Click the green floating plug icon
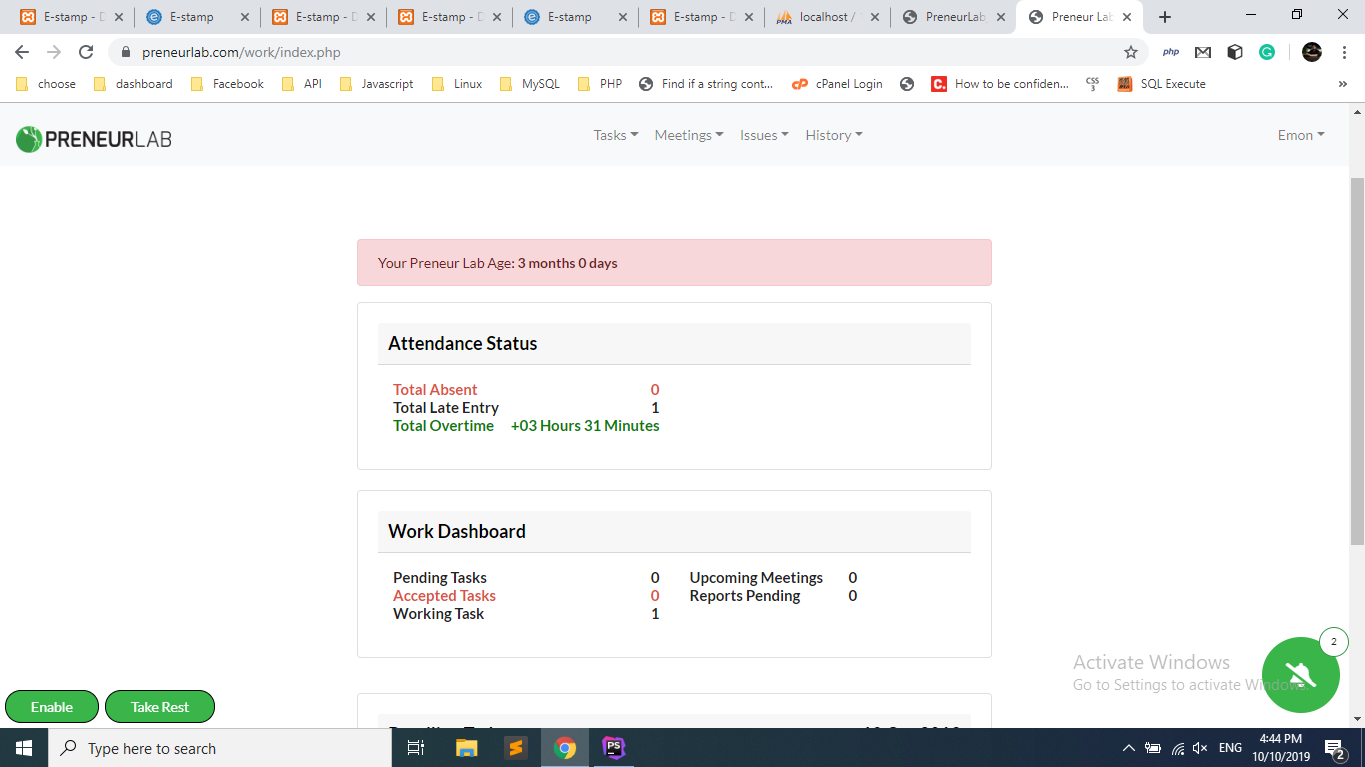Screen dimensions: 1365x767 (x=1300, y=675)
